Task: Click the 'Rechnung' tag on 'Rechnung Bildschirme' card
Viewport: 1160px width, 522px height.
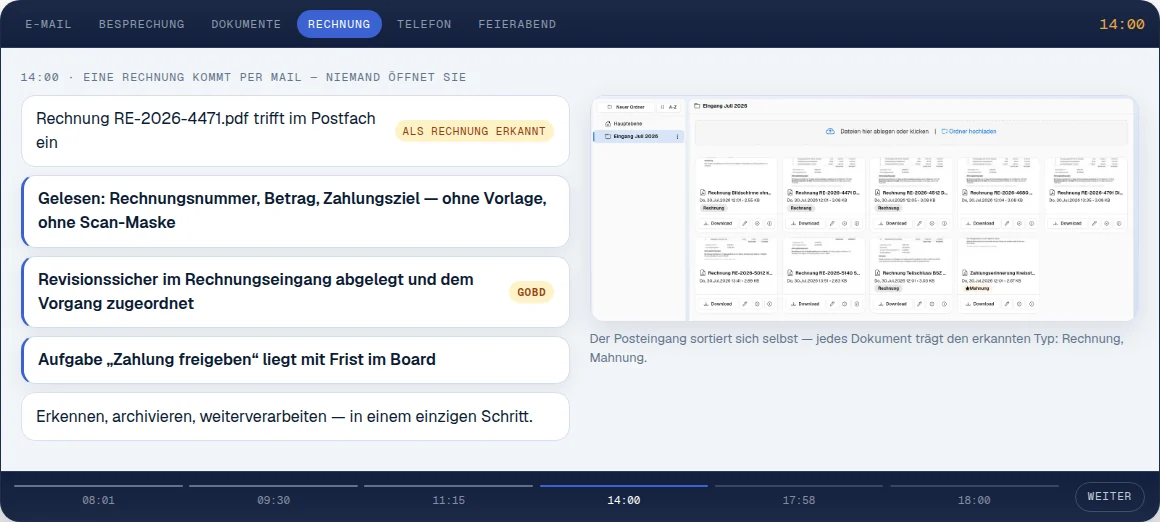Action: (714, 208)
